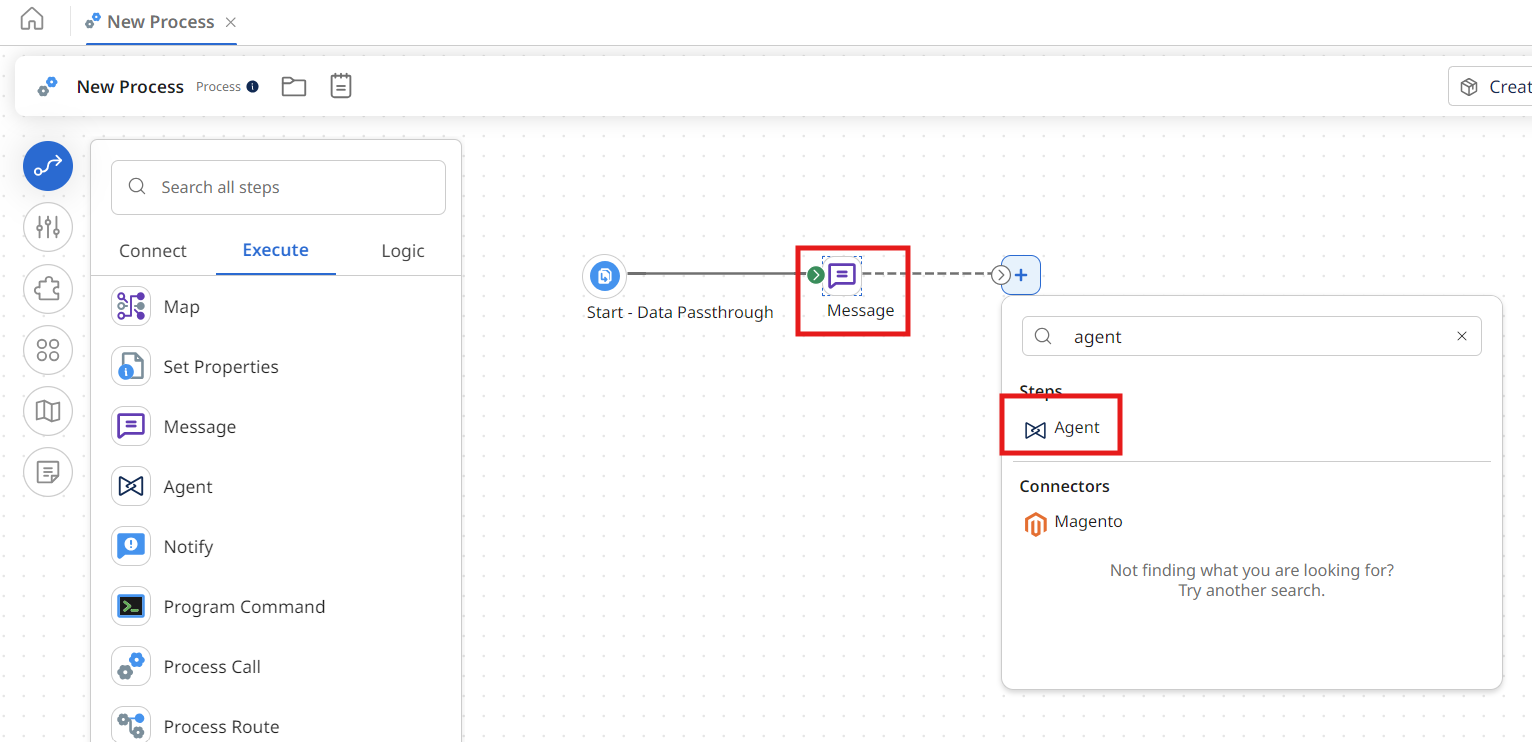Open the sliders settings sidebar icon
Image resolution: width=1532 pixels, height=742 pixels.
[x=48, y=227]
